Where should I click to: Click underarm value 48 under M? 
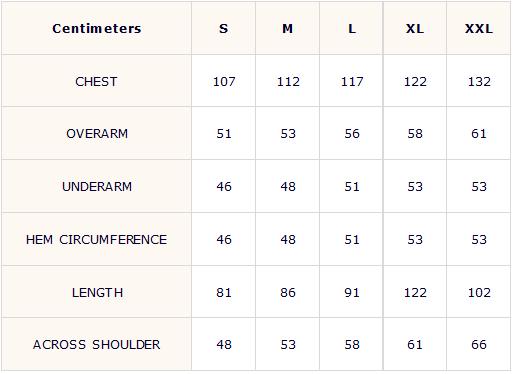(x=288, y=187)
